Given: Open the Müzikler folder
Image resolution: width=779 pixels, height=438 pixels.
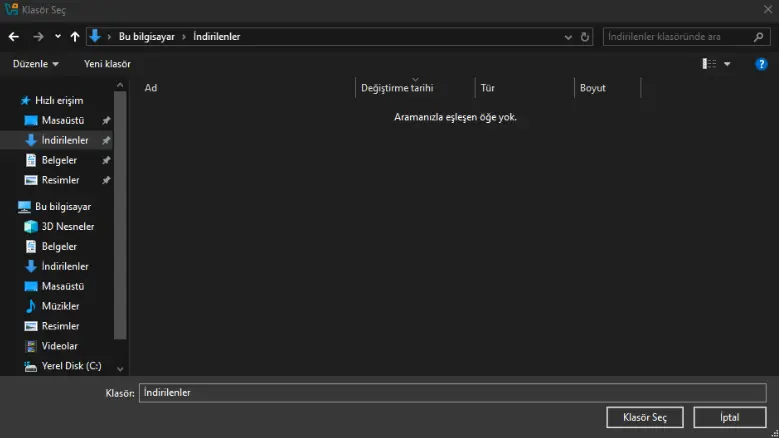Looking at the screenshot, I should click(x=60, y=306).
